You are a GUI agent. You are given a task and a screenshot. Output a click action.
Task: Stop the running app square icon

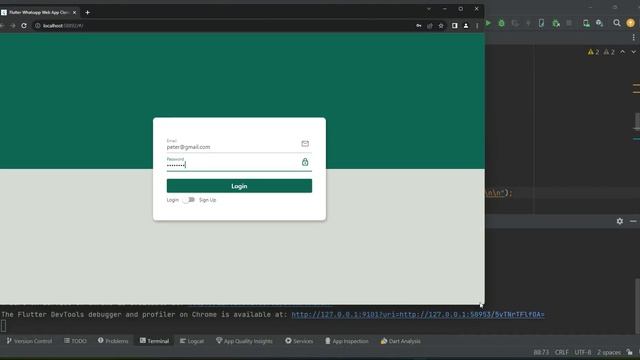tap(569, 23)
